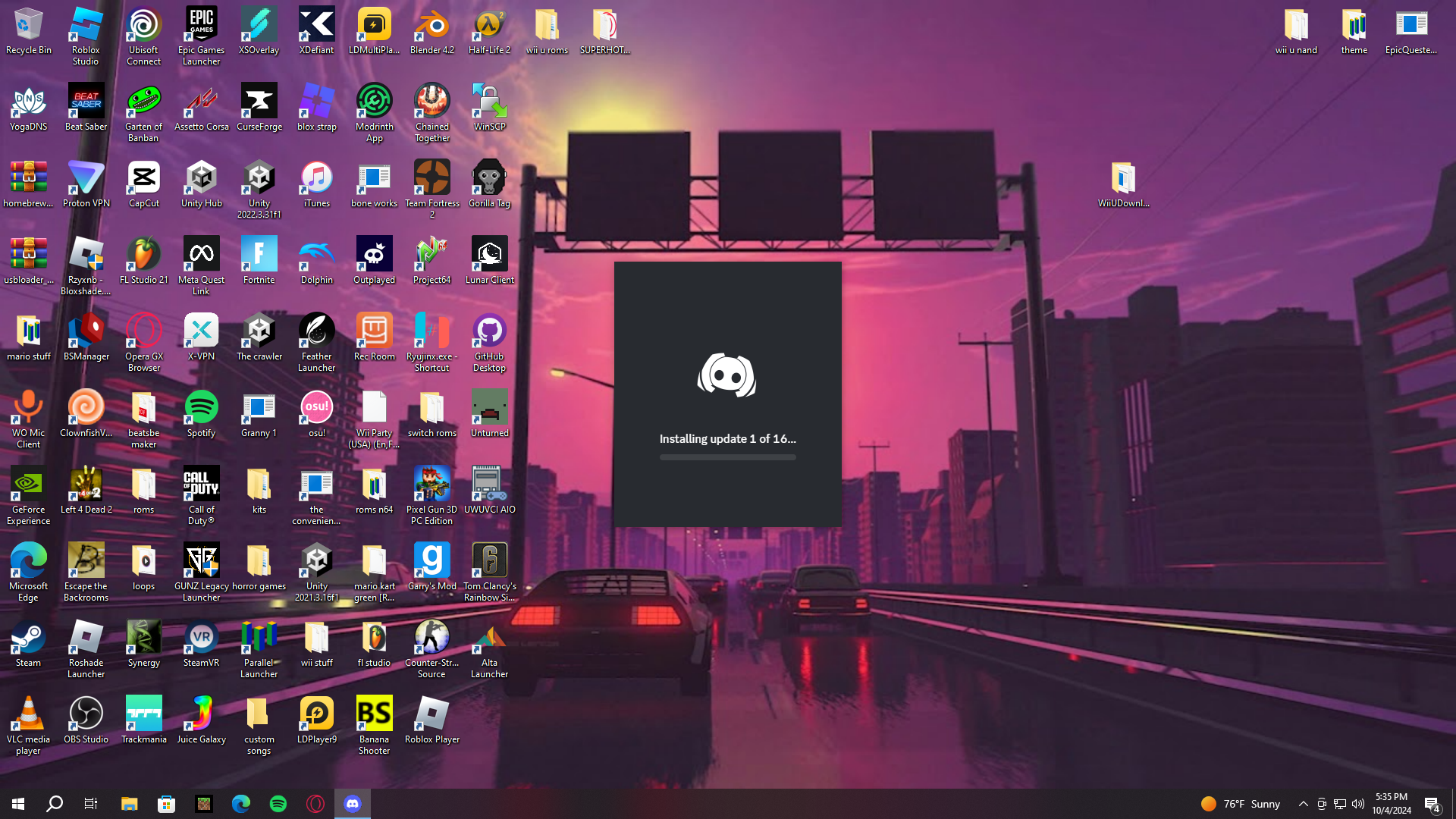Open the weather widget showing 76°F Sunny

[1241, 804]
